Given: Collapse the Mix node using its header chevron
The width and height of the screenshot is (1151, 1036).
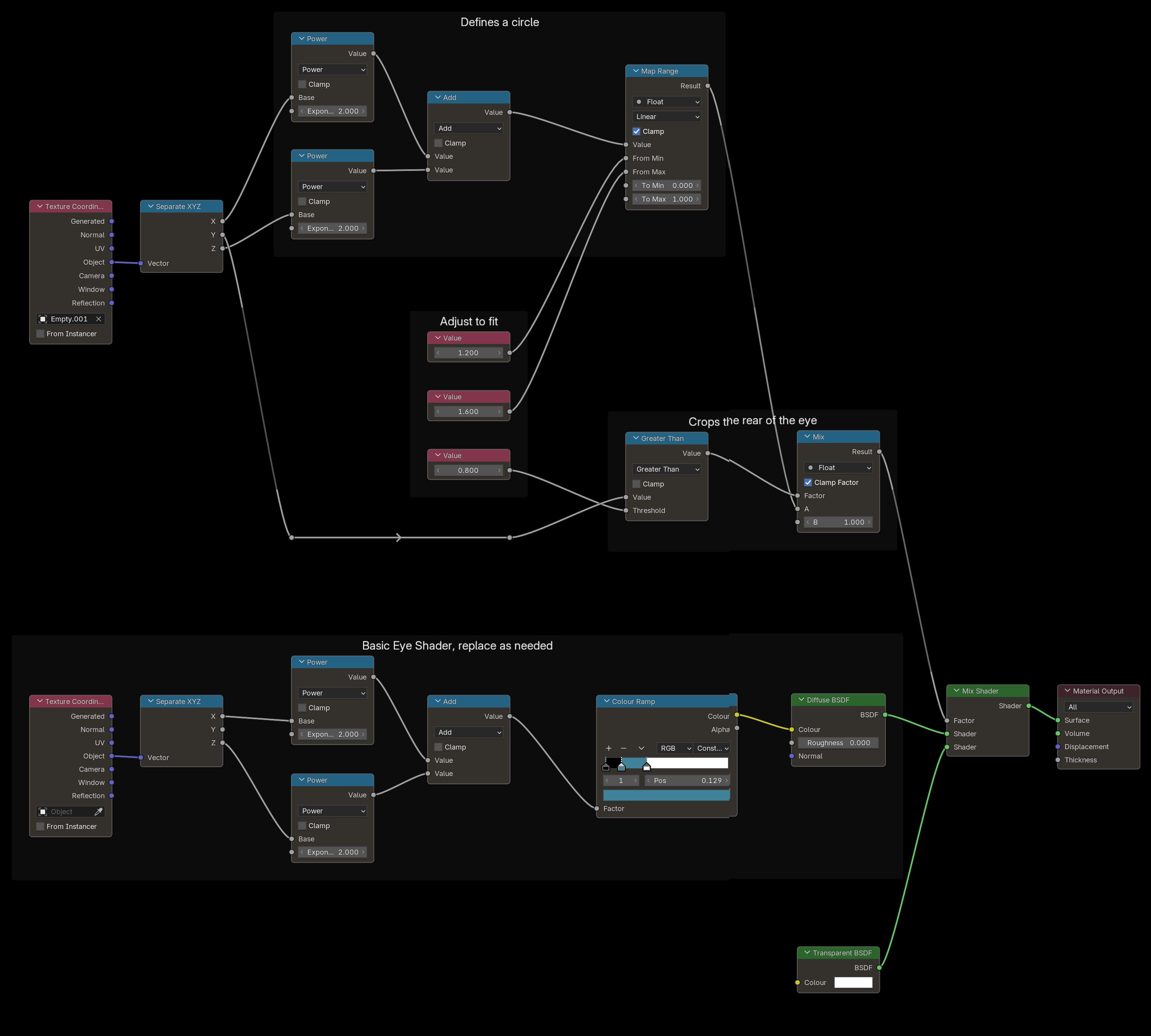Looking at the screenshot, I should [807, 437].
